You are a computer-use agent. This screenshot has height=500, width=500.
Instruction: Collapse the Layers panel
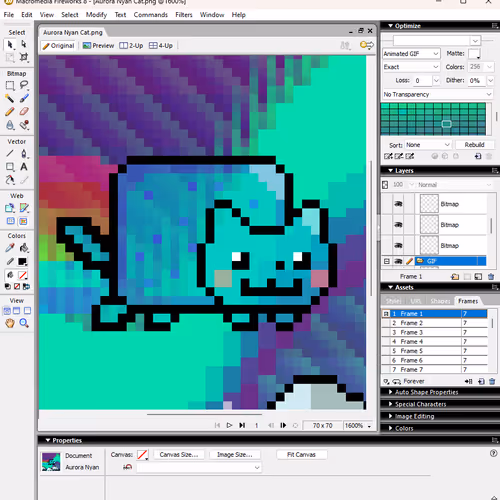tap(391, 170)
